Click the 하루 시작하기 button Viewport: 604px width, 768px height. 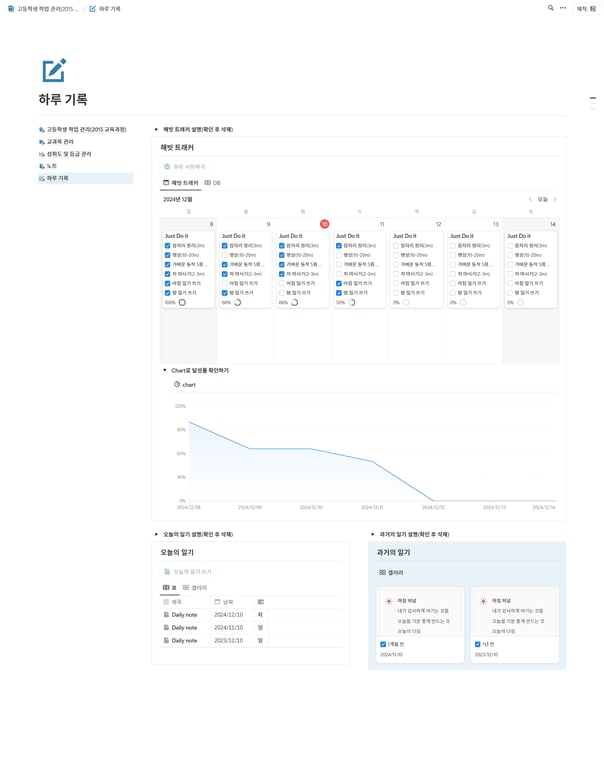[x=185, y=167]
